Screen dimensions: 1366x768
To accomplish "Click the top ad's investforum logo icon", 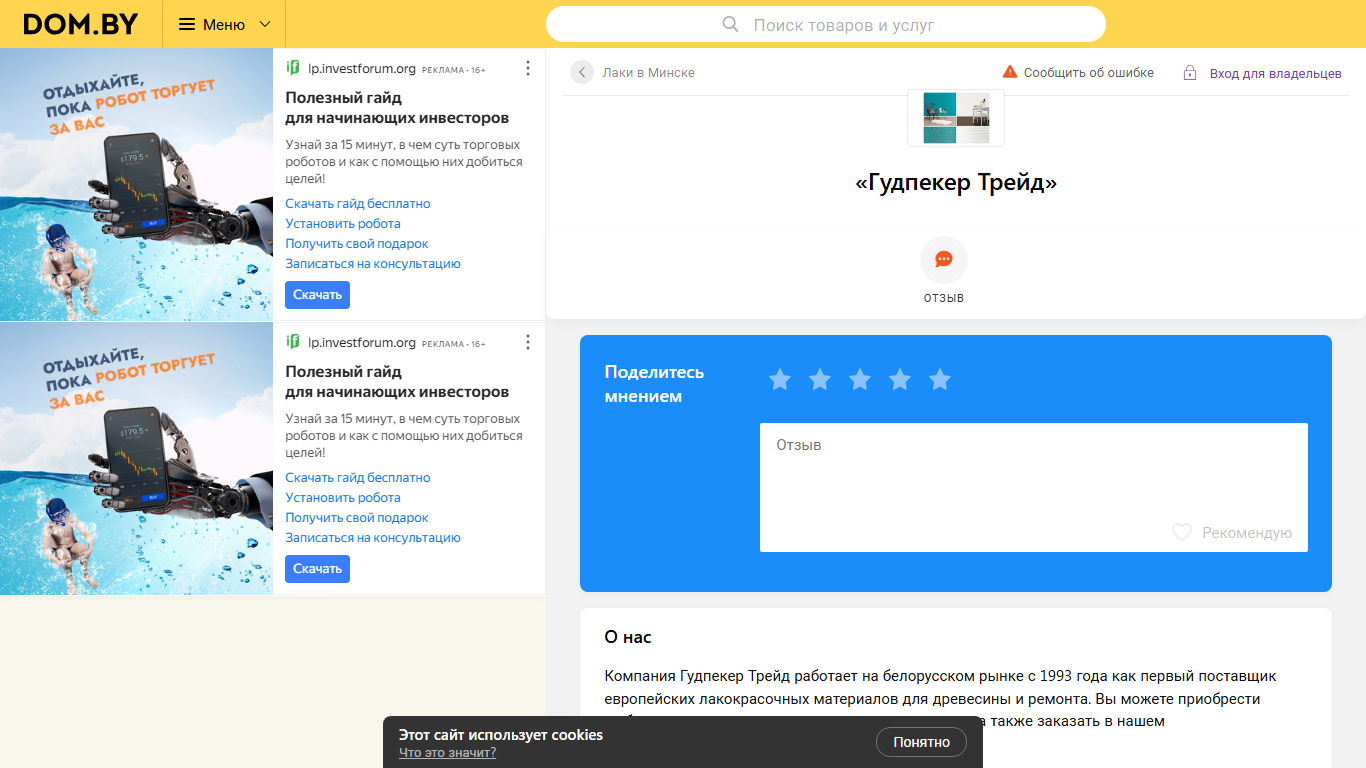I will coord(293,68).
